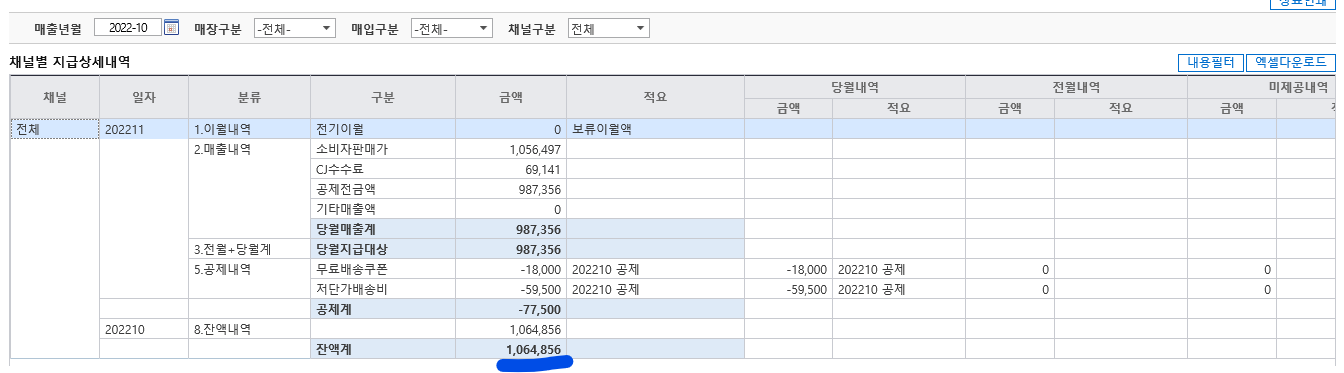Screen dimensions: 1344x373
Task: Select the 202210 date cell in 일자 column
Action: pos(144,329)
